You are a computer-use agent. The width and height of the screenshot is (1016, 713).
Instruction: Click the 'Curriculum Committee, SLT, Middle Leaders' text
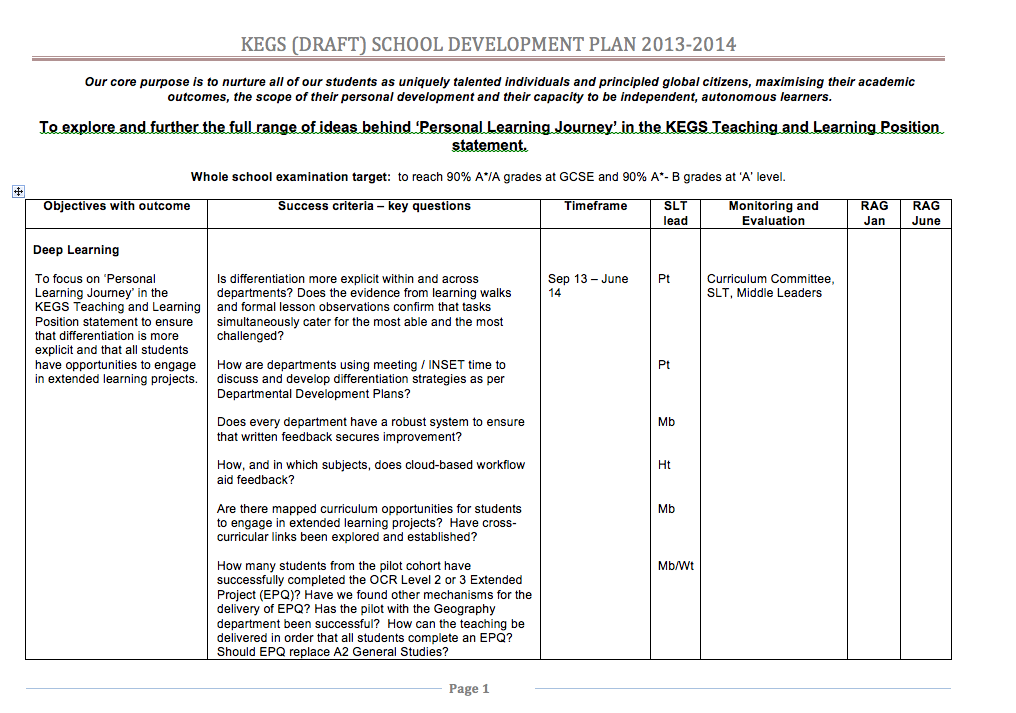click(x=770, y=286)
